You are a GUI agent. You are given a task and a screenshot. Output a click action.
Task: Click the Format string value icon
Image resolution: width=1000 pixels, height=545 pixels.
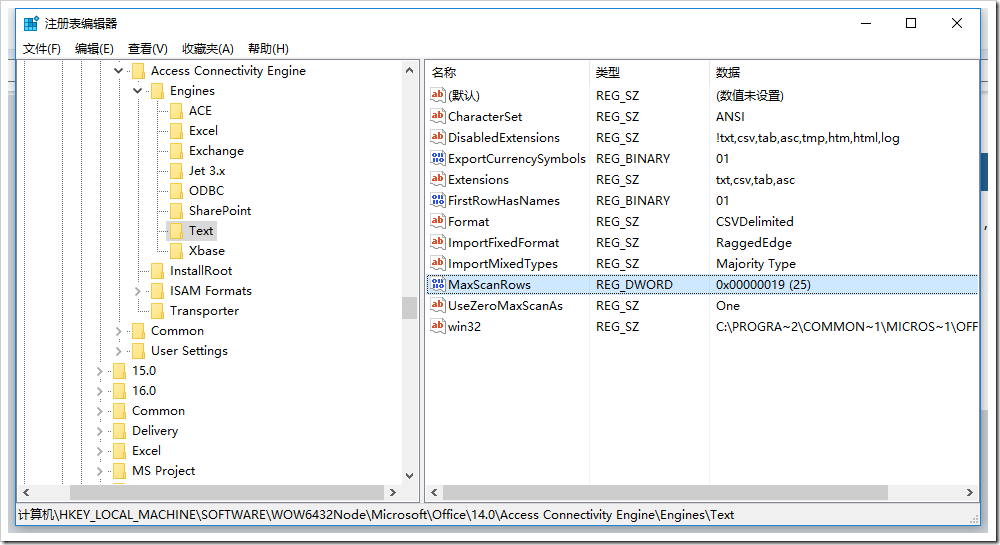[438, 221]
